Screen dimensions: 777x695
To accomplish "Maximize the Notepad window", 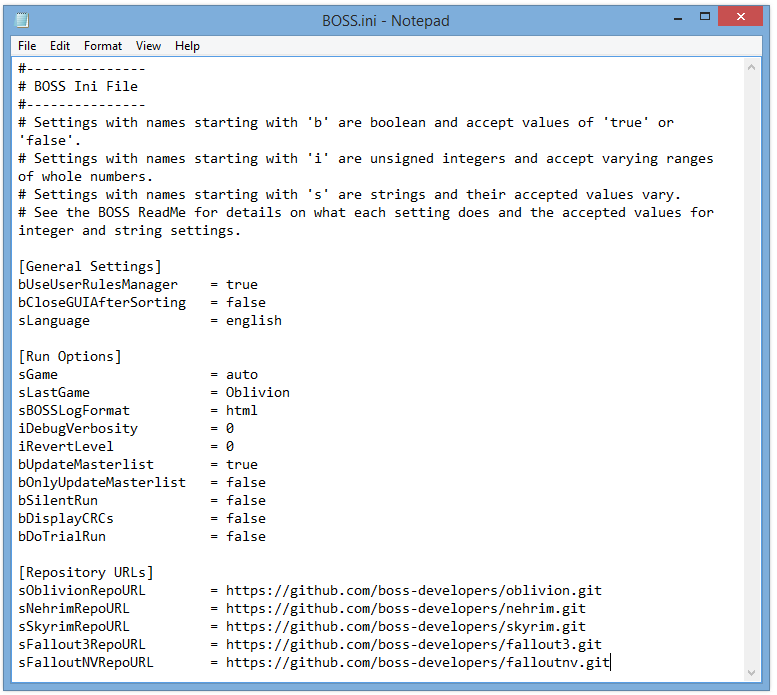I will (x=705, y=16).
